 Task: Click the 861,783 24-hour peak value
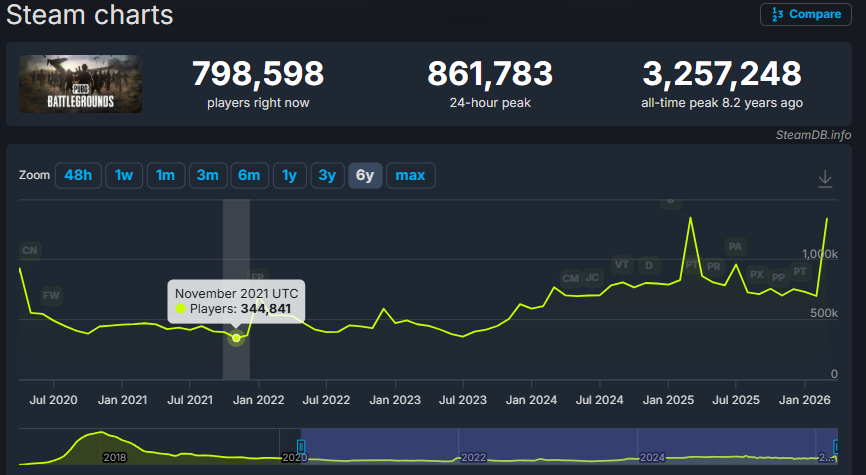pos(490,73)
